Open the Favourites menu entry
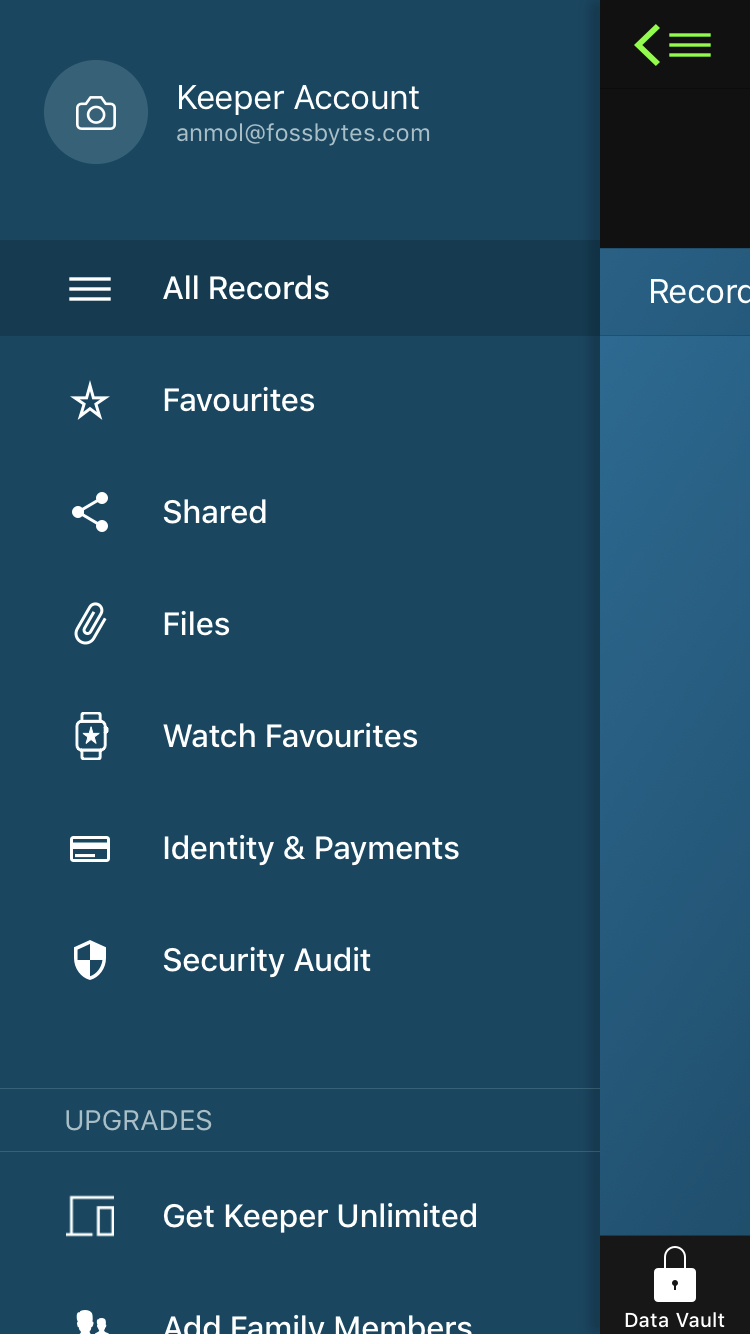750x1334 pixels. 239,400
